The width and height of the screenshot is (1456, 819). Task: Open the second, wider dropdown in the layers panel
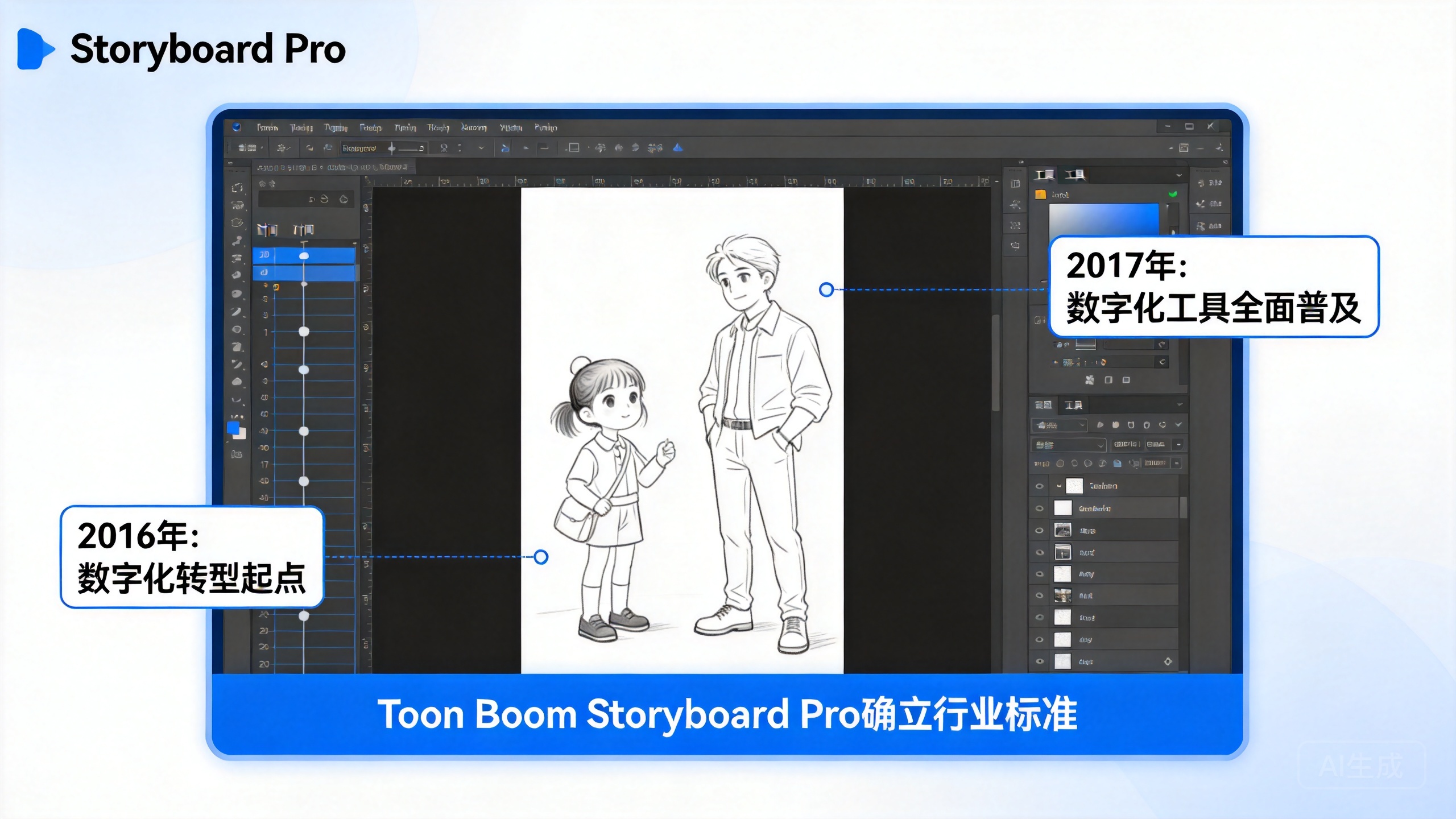(1068, 444)
